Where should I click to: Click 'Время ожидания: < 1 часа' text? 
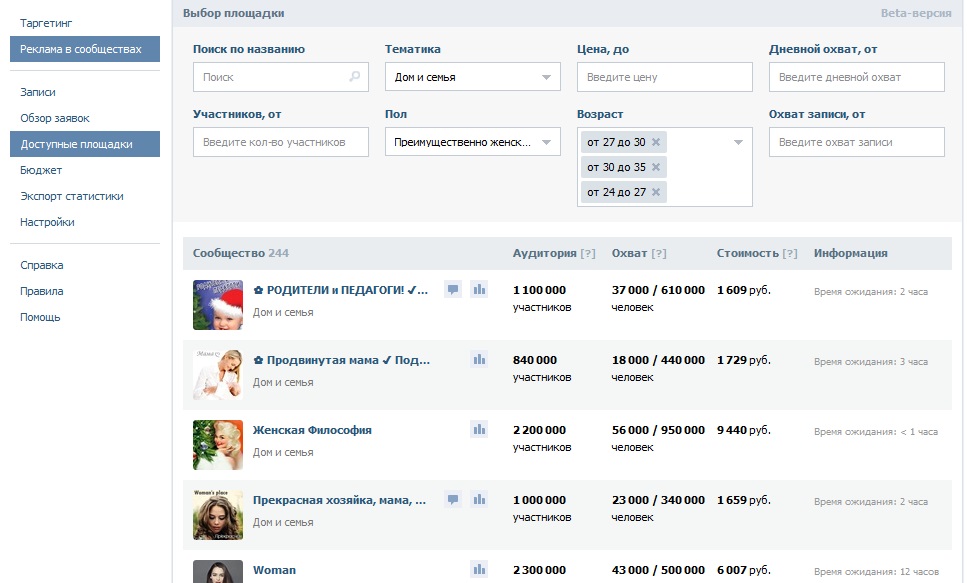(x=876, y=432)
